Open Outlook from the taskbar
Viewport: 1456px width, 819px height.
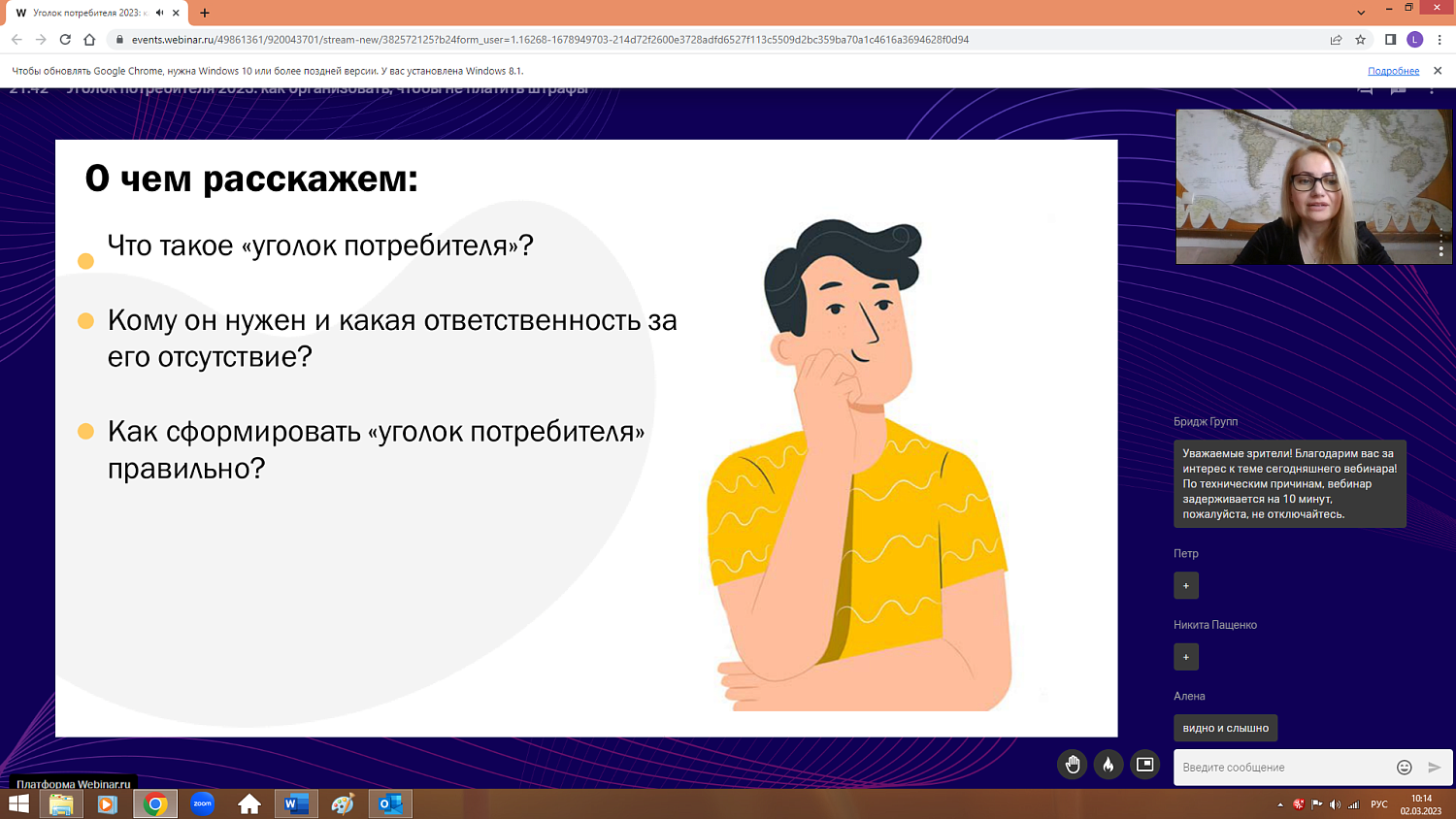[x=389, y=803]
